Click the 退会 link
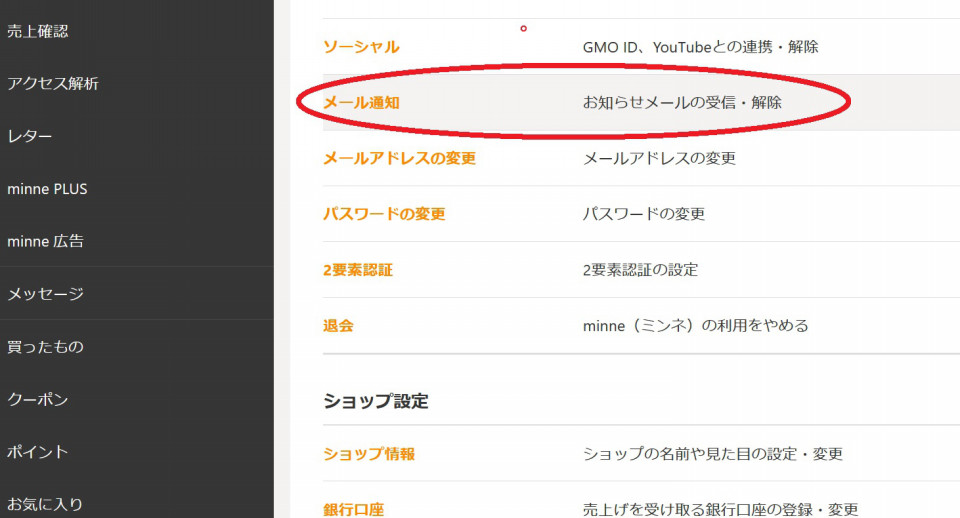 click(x=338, y=326)
